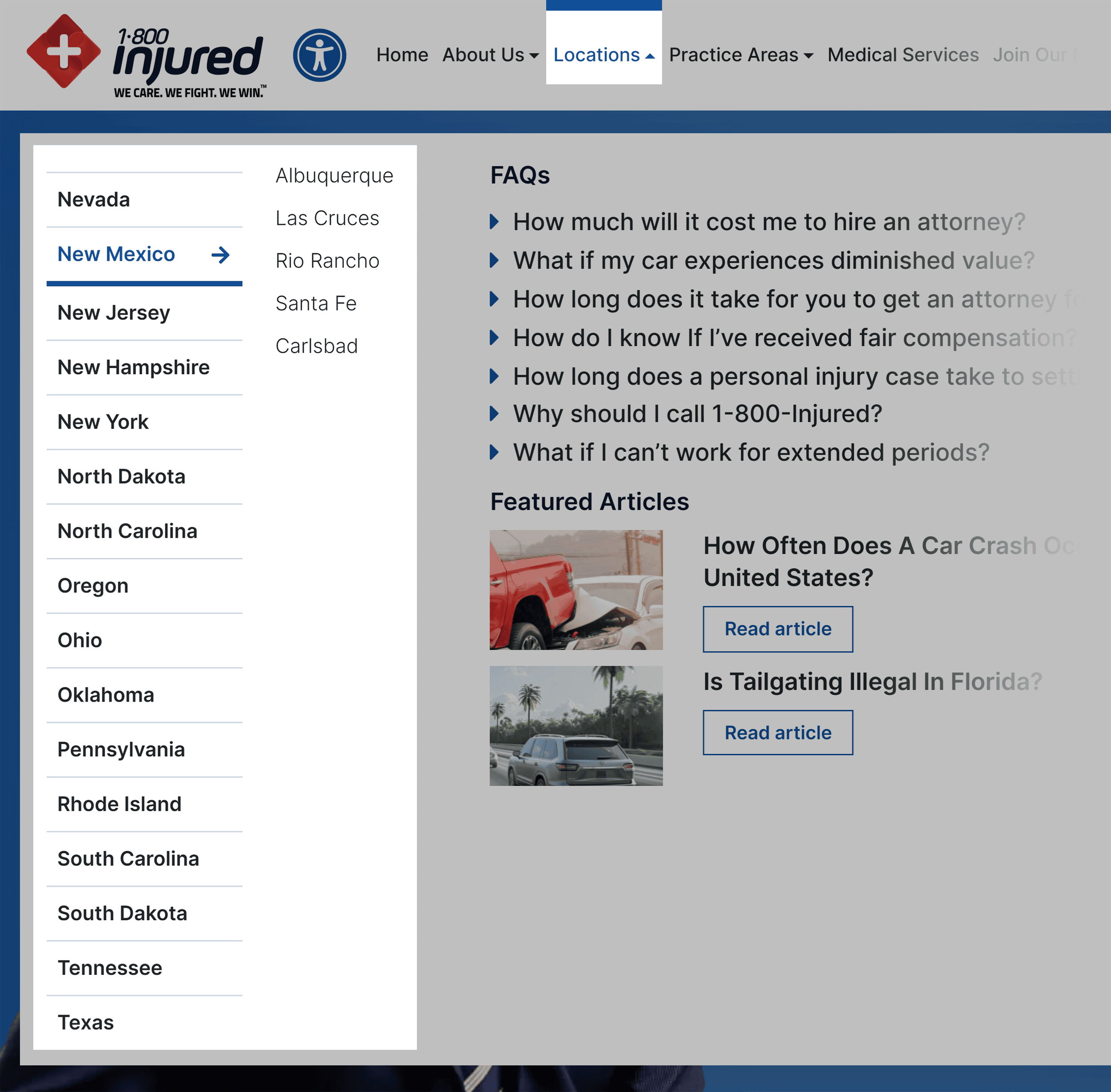Select the Albuquerque location
Image resolution: width=1111 pixels, height=1092 pixels.
(x=334, y=175)
